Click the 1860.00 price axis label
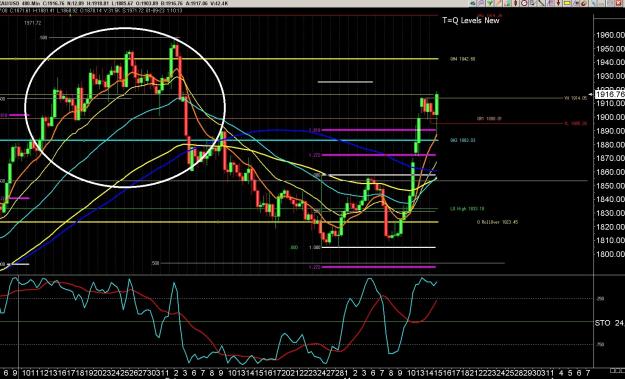The height and width of the screenshot is (379, 625). (x=610, y=172)
